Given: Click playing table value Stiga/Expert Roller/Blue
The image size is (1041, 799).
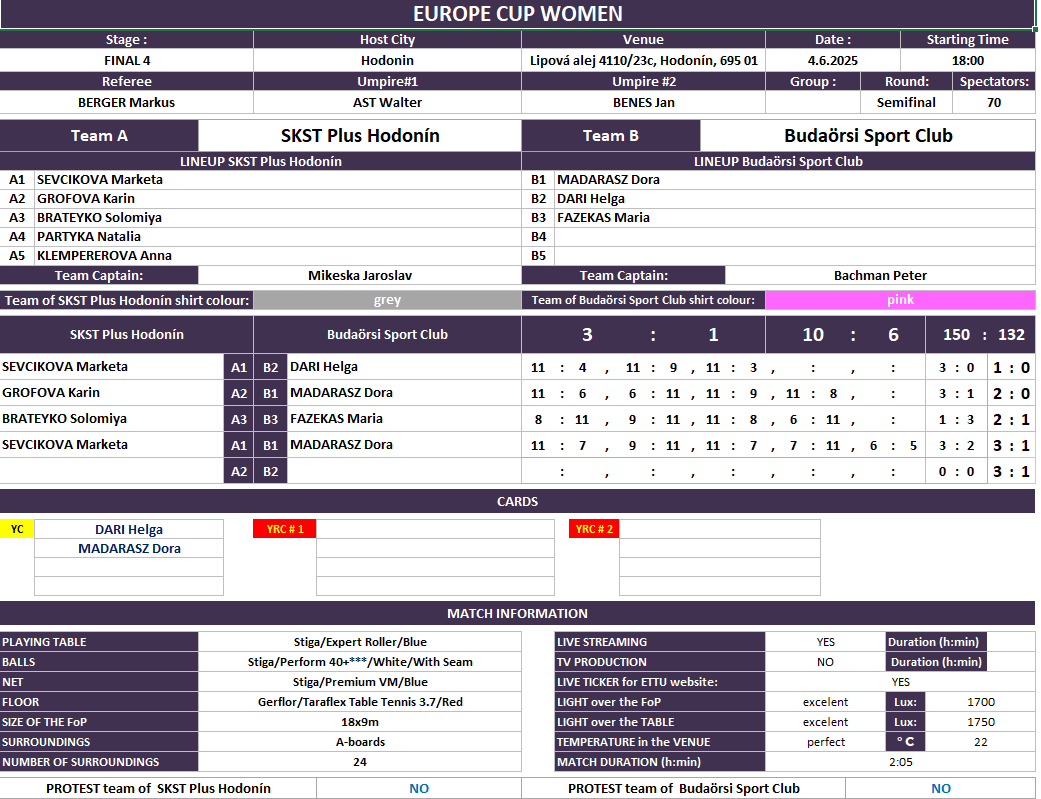Looking at the screenshot, I should [360, 642].
